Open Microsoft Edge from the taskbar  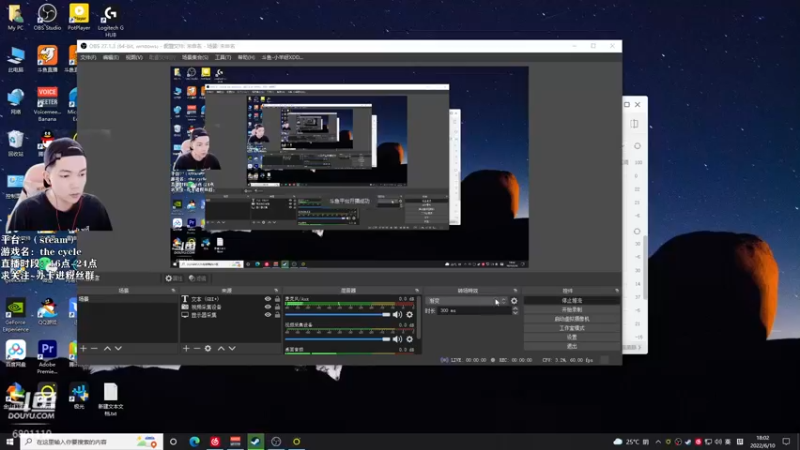[x=194, y=442]
